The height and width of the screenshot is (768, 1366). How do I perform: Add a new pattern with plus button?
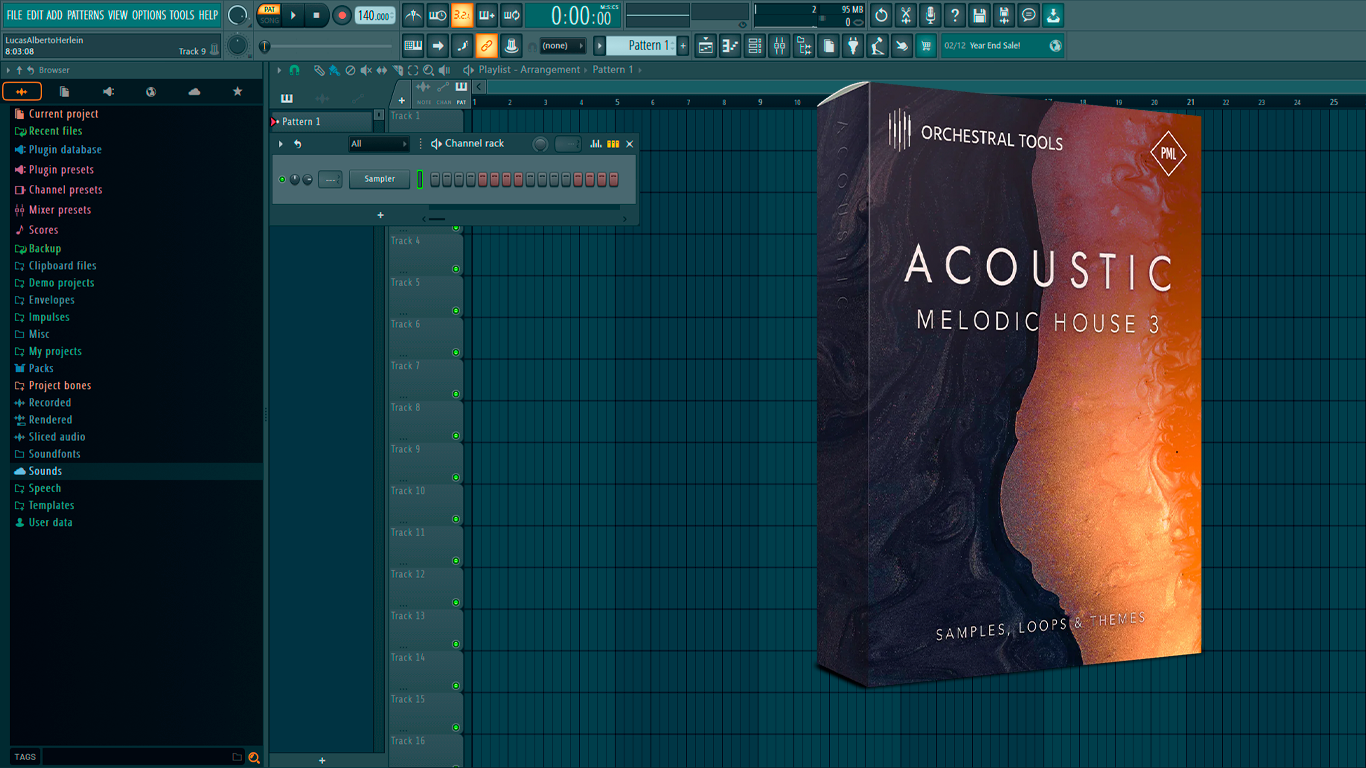[x=683, y=45]
